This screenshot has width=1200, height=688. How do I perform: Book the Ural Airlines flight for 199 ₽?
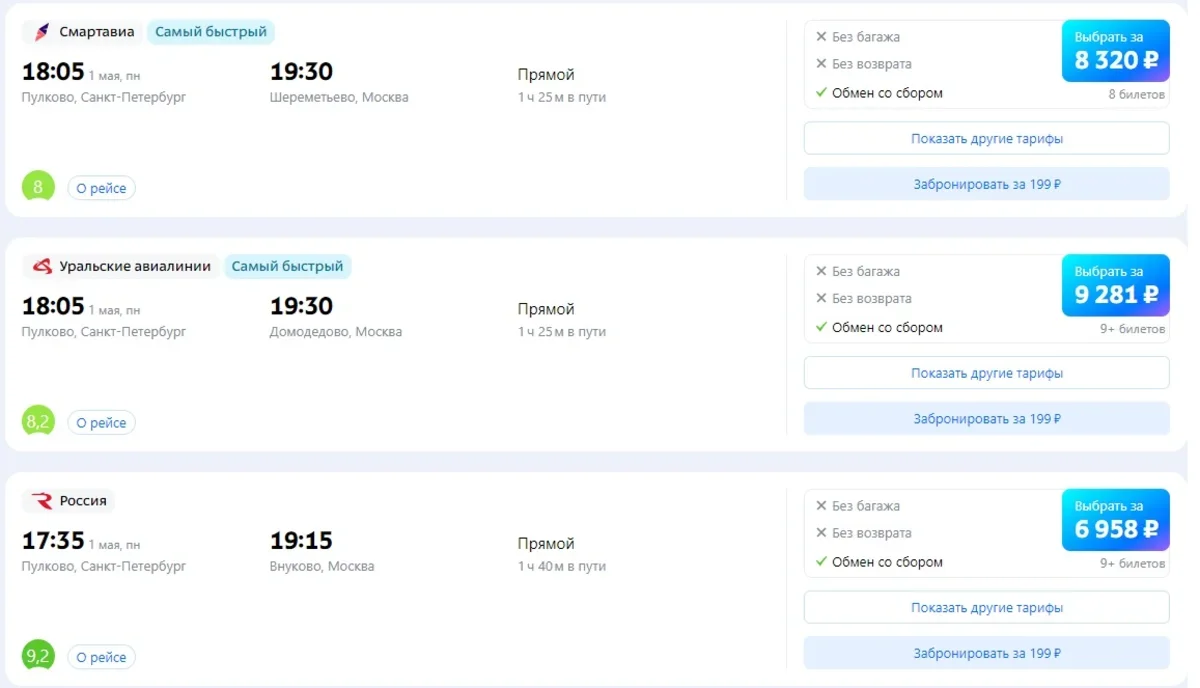[x=986, y=419]
